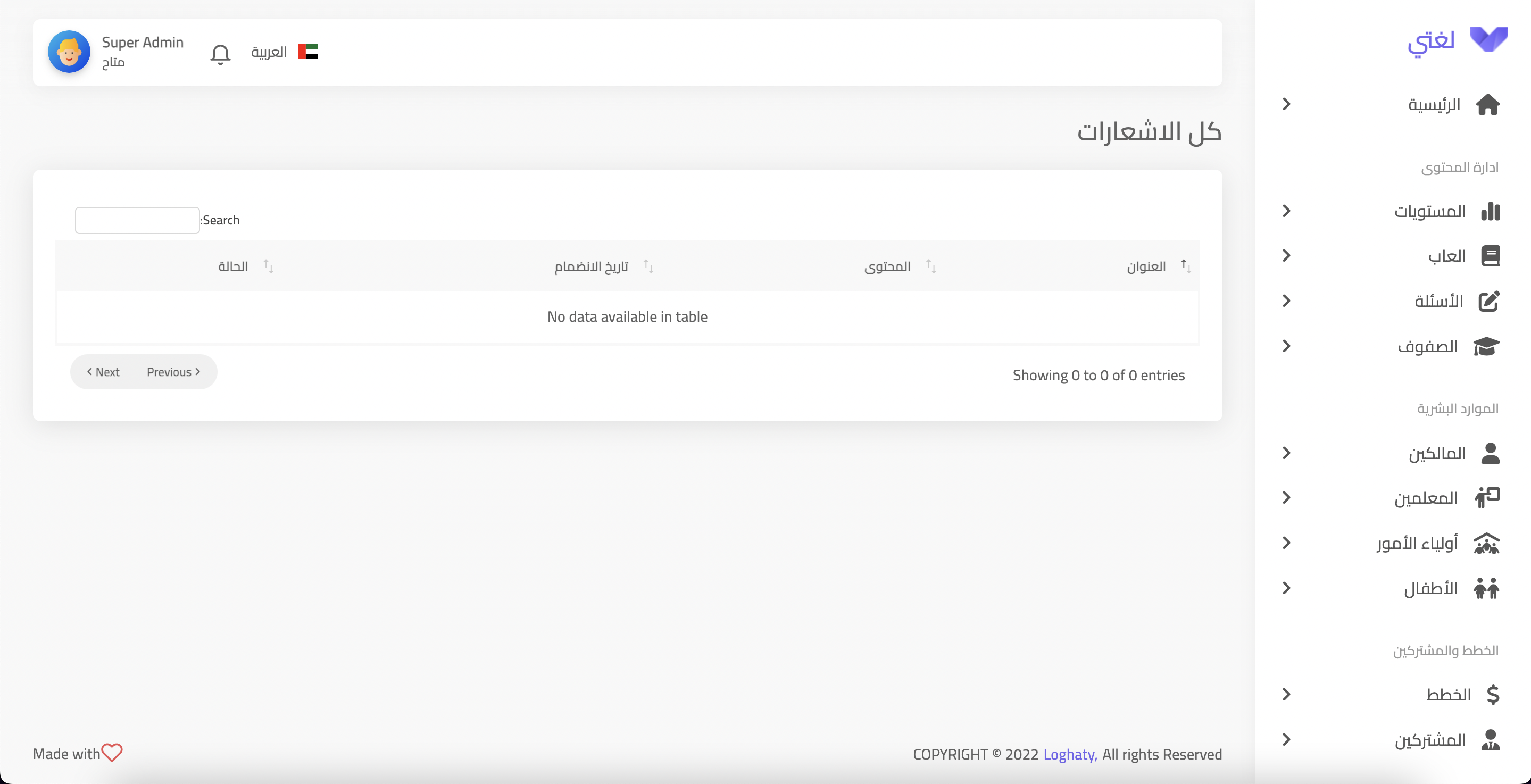
Task: Click the graduation cap classes icon
Action: 1486,347
